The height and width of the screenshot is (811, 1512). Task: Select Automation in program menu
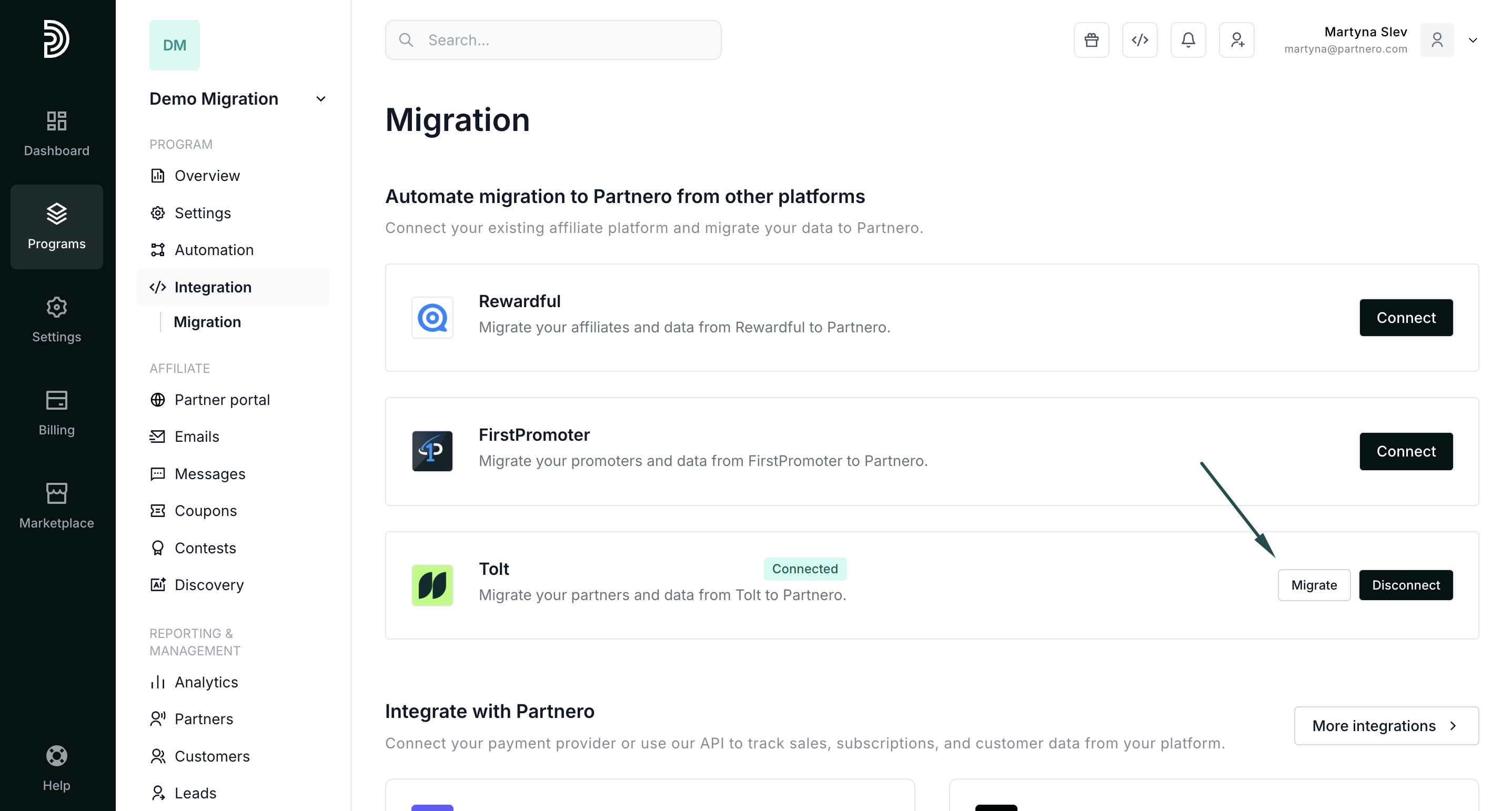pos(214,250)
